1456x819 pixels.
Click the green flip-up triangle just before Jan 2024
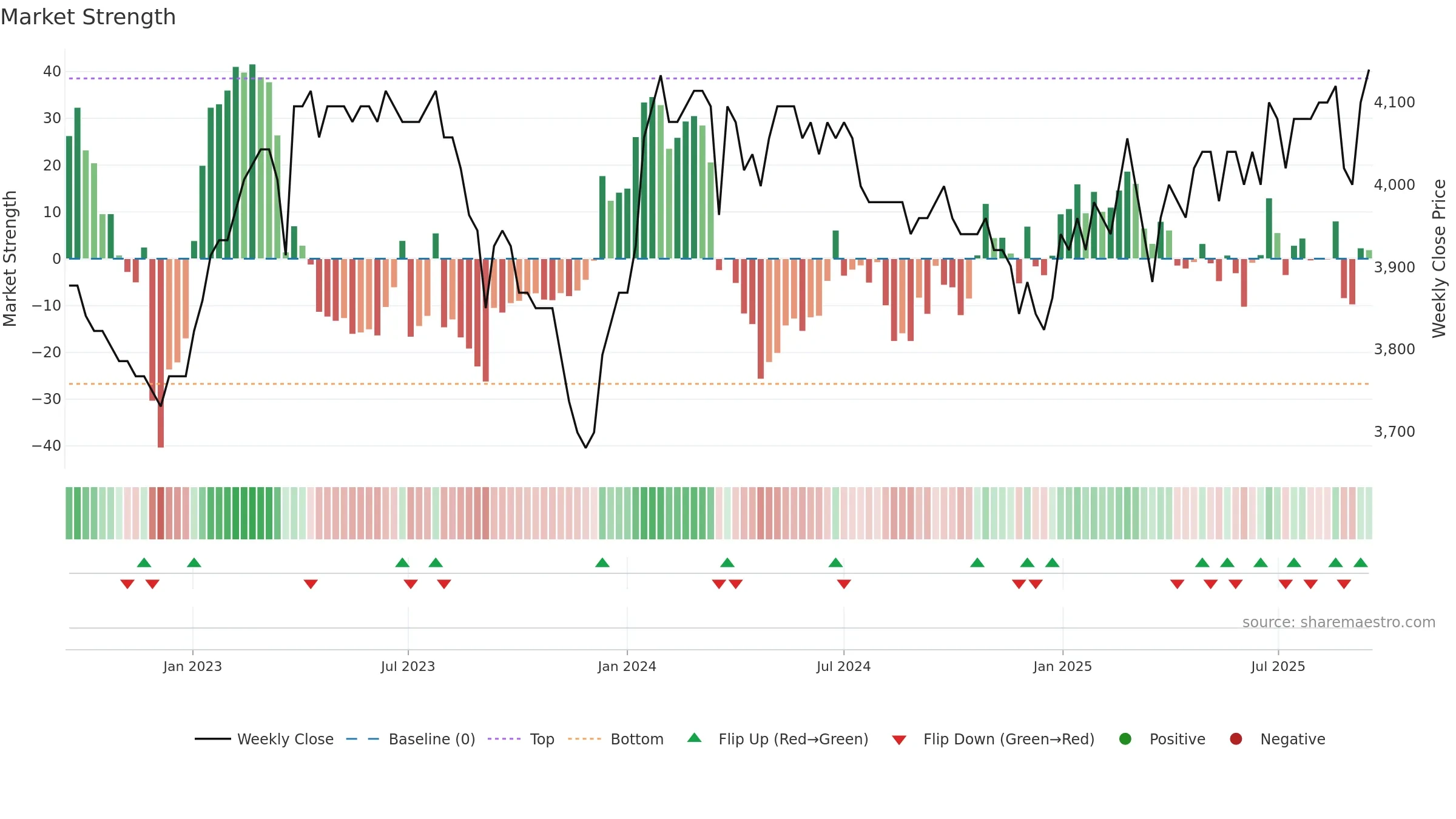[x=602, y=562]
